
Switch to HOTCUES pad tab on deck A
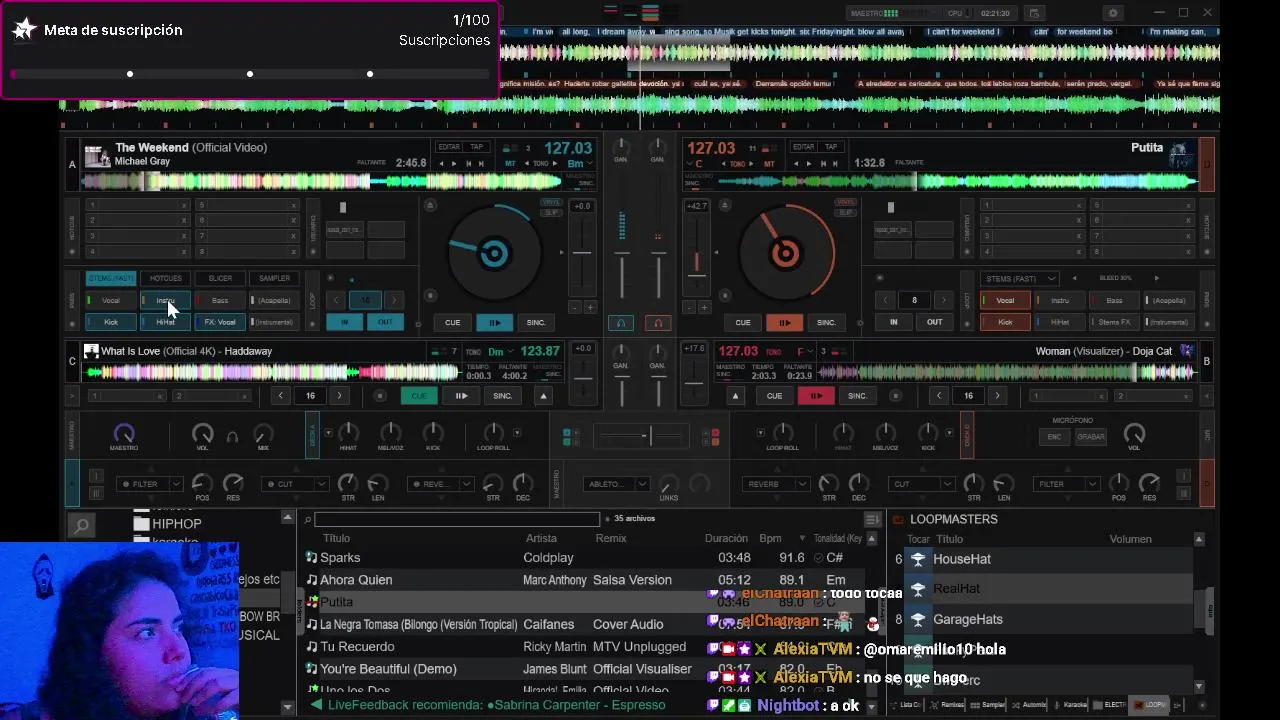(165, 278)
